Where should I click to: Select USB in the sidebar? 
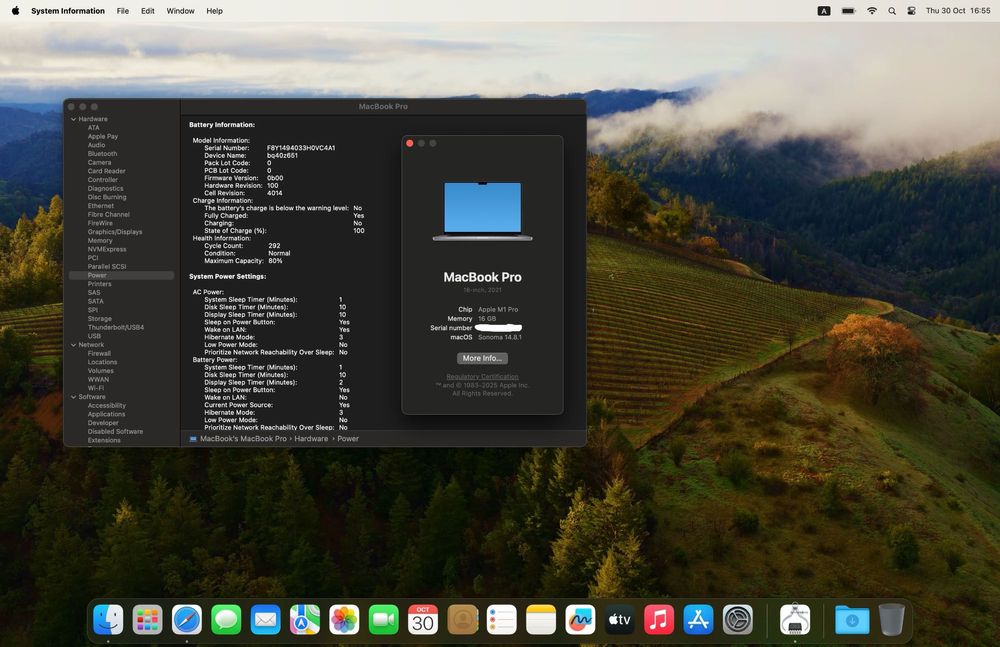pyautogui.click(x=94, y=336)
